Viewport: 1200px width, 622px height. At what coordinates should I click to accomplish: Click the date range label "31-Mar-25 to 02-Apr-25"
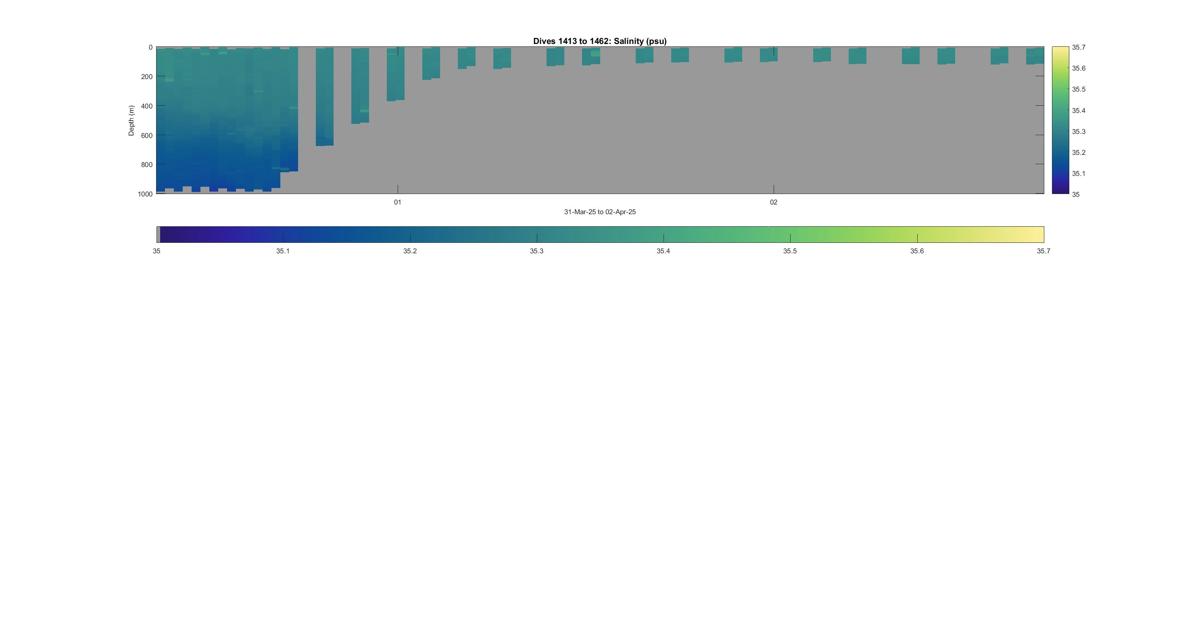(600, 212)
